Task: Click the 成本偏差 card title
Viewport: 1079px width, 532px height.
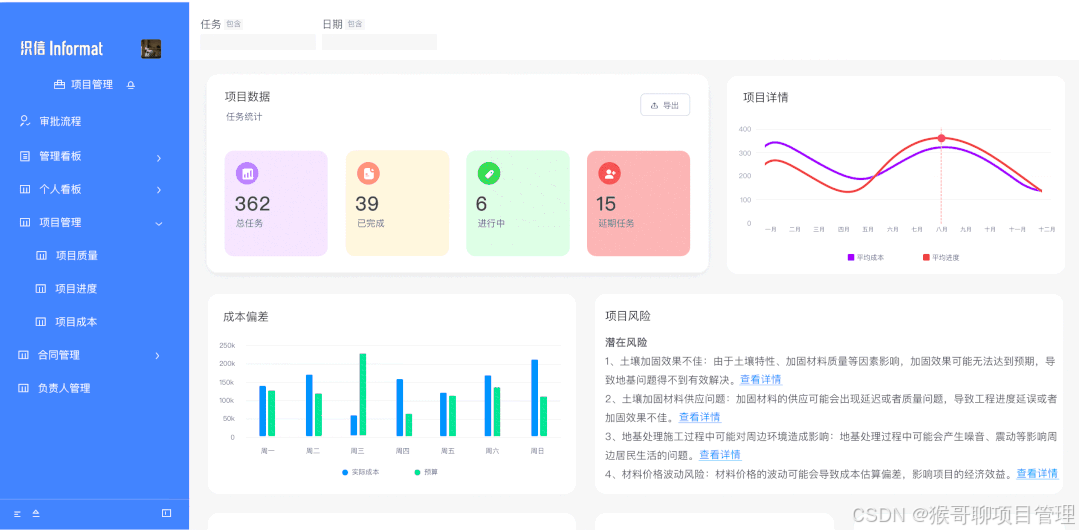Action: [x=246, y=317]
